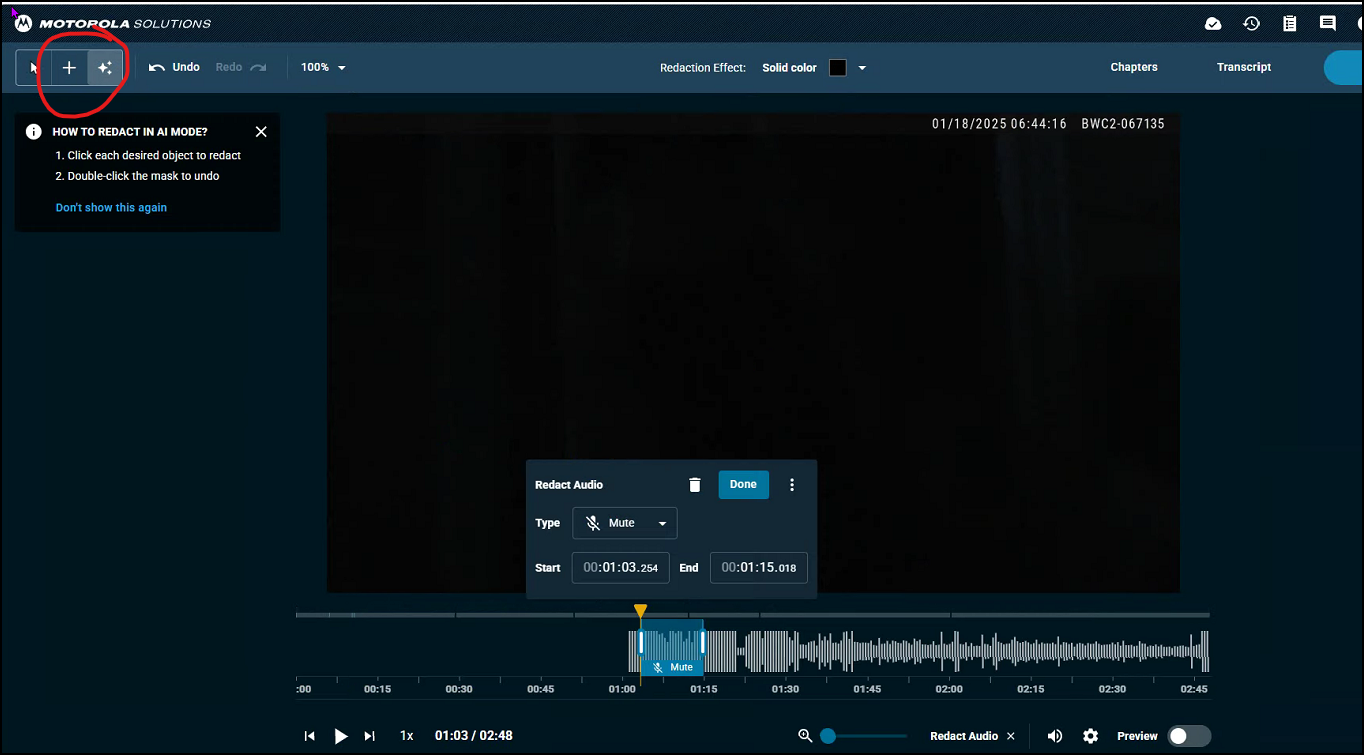Open the history clock icon
This screenshot has height=755, width=1364.
[x=1251, y=23]
